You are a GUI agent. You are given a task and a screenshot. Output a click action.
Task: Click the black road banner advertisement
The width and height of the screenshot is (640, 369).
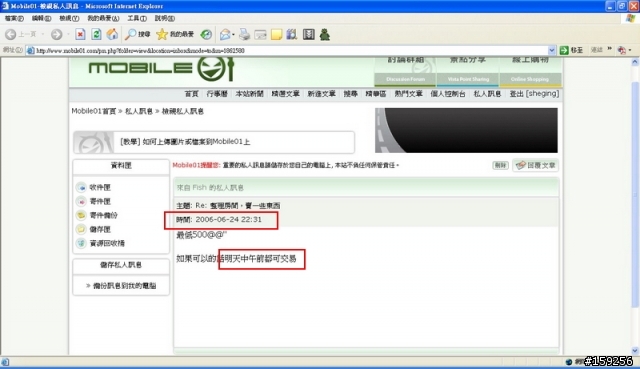coord(466,130)
